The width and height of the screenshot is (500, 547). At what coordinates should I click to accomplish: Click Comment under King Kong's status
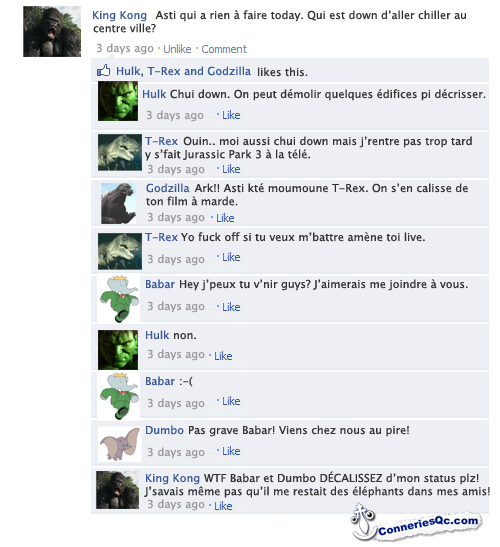[x=224, y=49]
